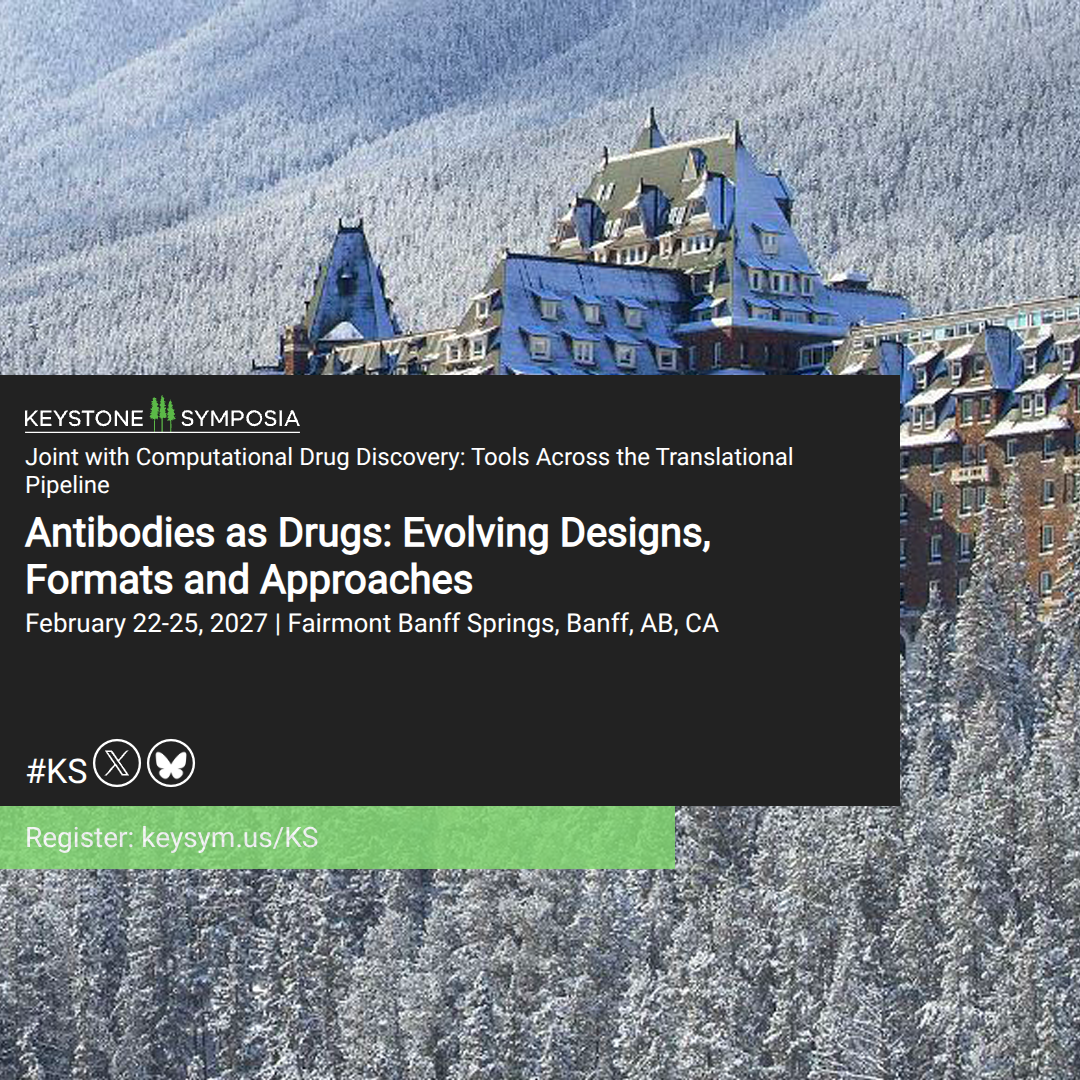Click the Formats and Approaches heading line
Screen dimensions: 1080x1080
pos(249,580)
